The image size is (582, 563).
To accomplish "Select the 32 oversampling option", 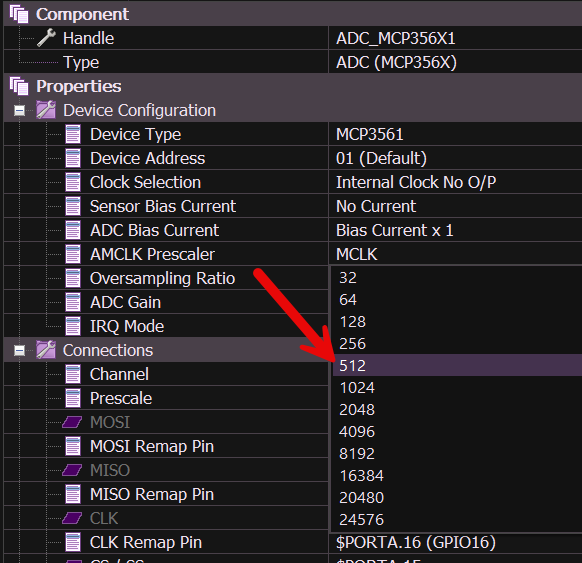I will (457, 278).
